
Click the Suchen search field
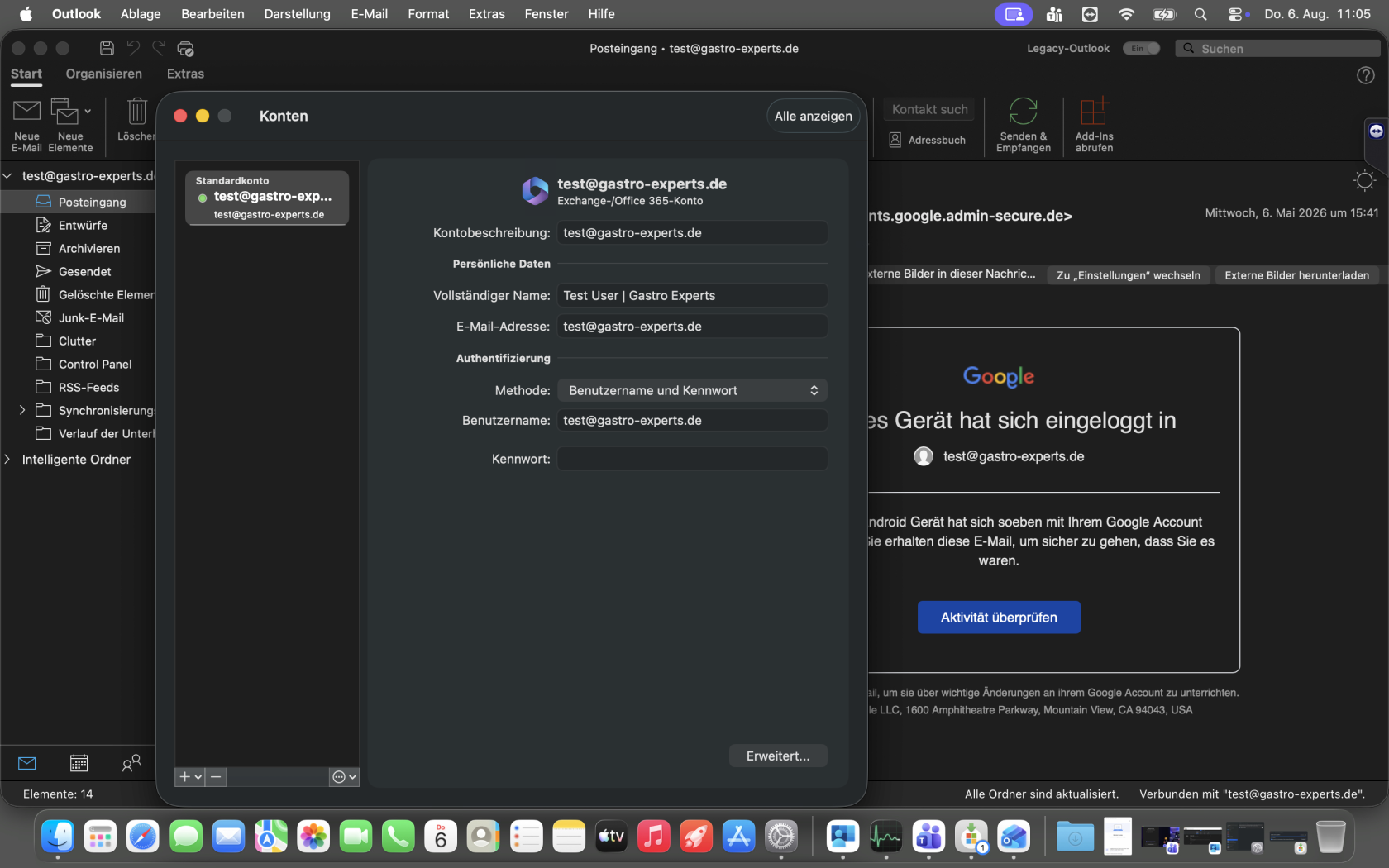[1278, 49]
